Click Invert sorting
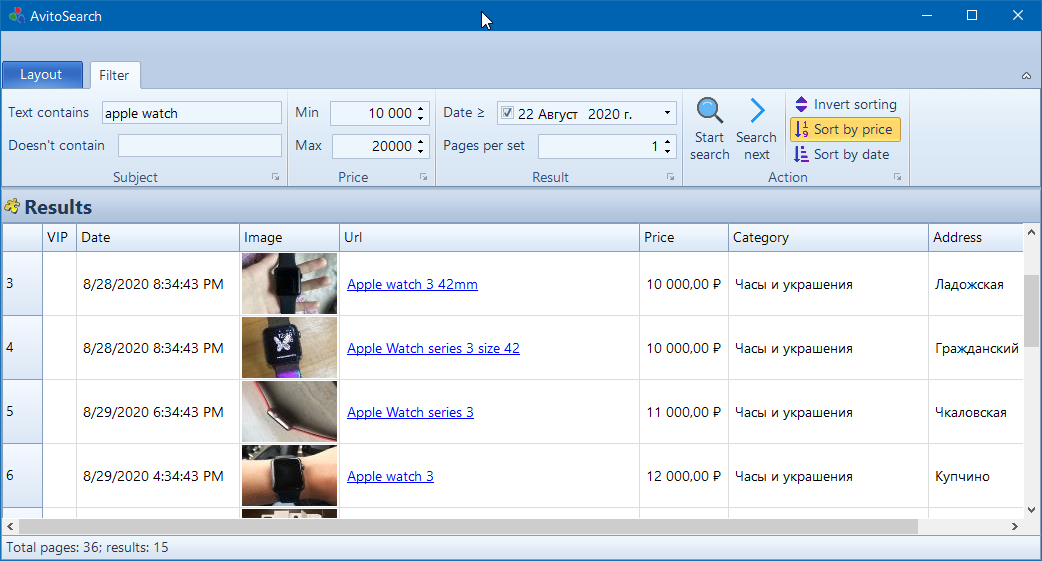 point(846,104)
